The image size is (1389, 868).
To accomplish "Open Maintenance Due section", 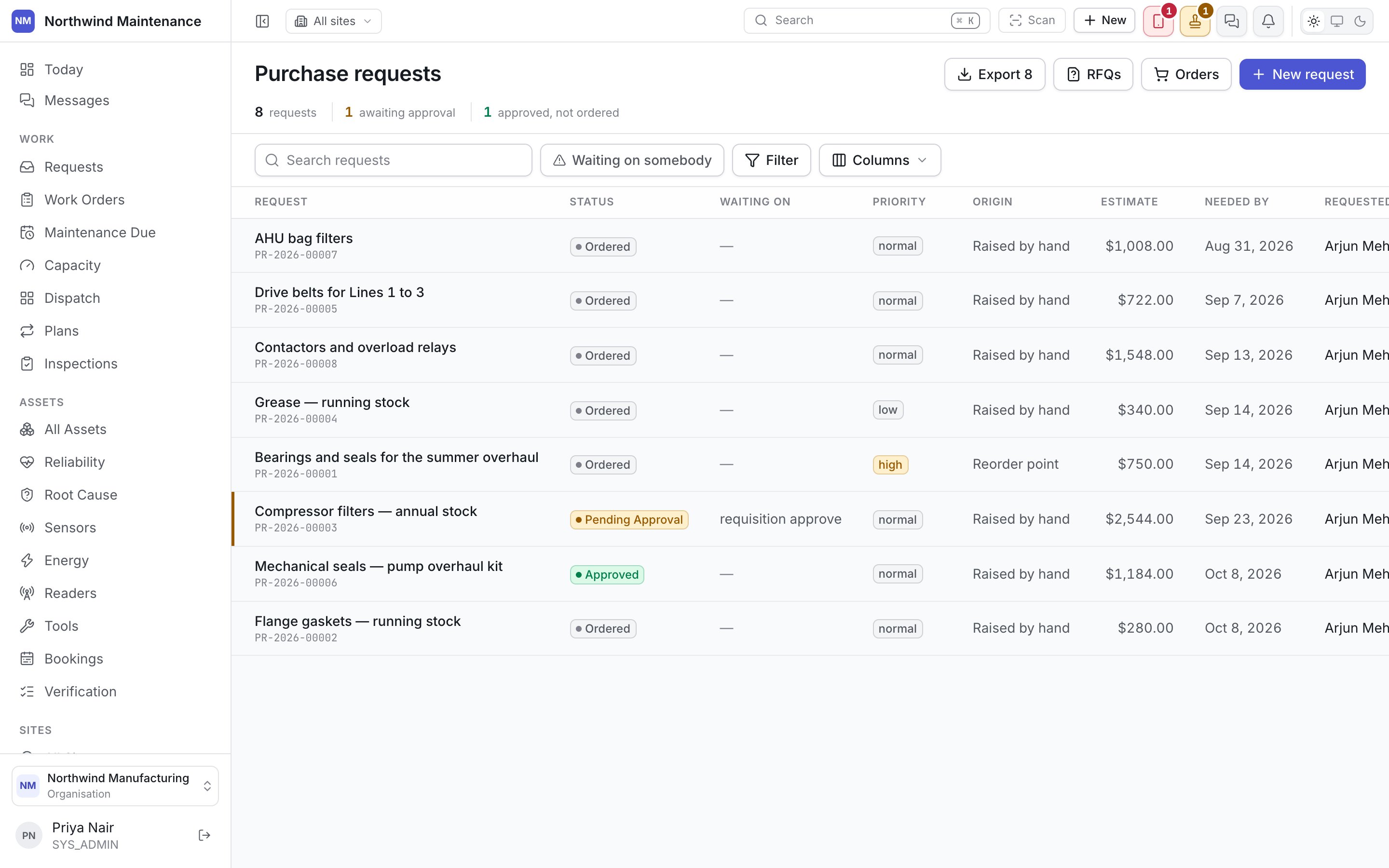I will pos(115,232).
